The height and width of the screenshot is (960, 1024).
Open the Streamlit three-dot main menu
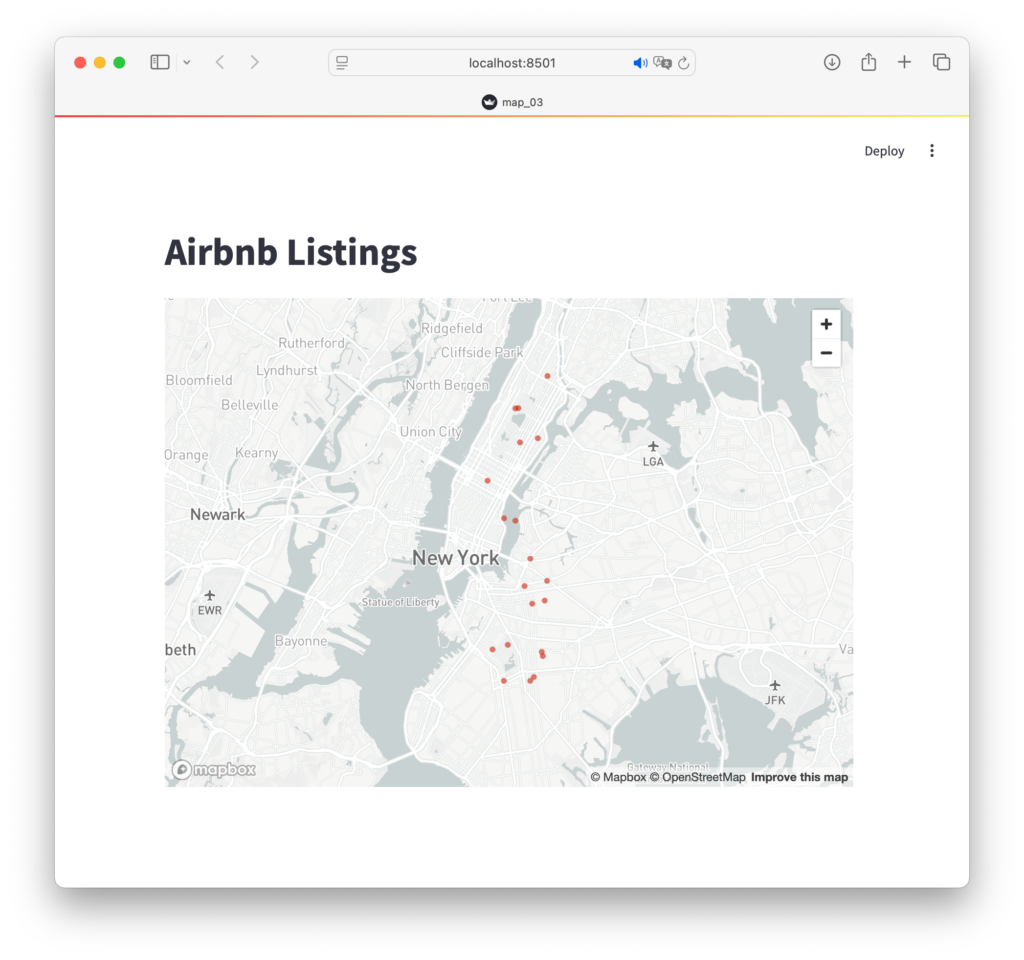click(x=932, y=151)
